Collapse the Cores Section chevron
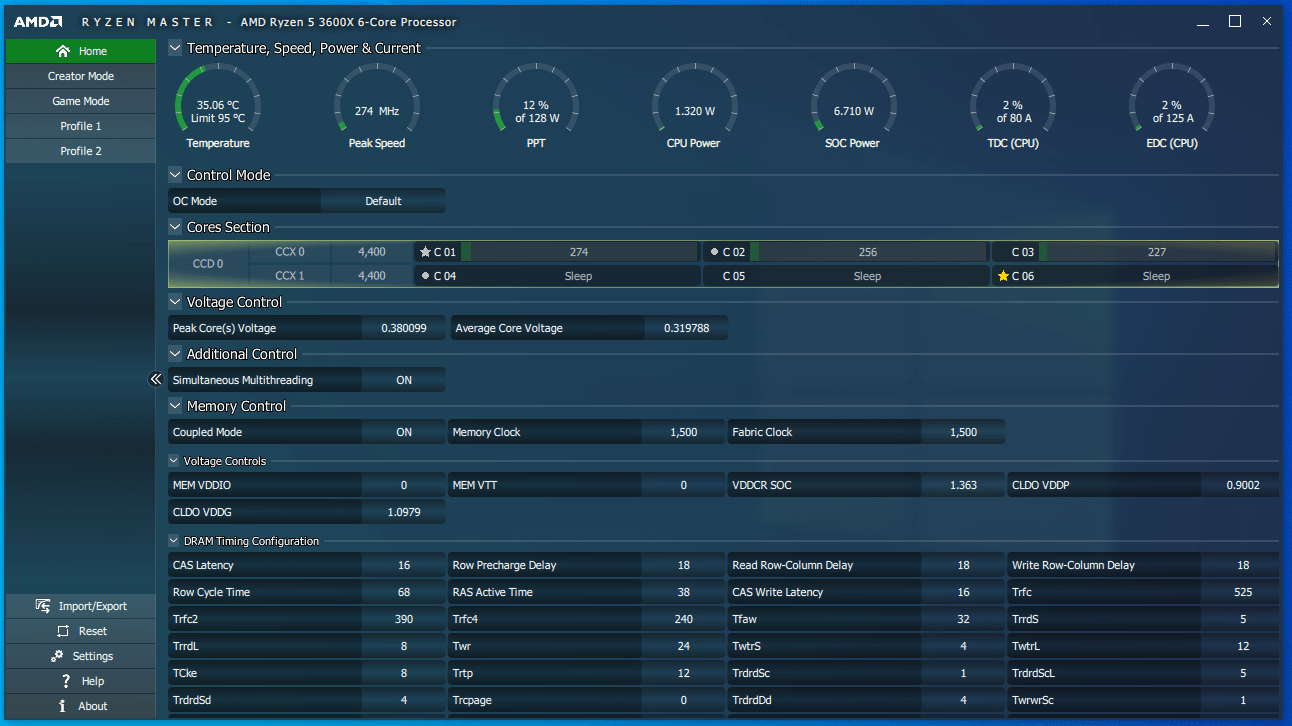This screenshot has width=1292, height=726. pyautogui.click(x=175, y=227)
